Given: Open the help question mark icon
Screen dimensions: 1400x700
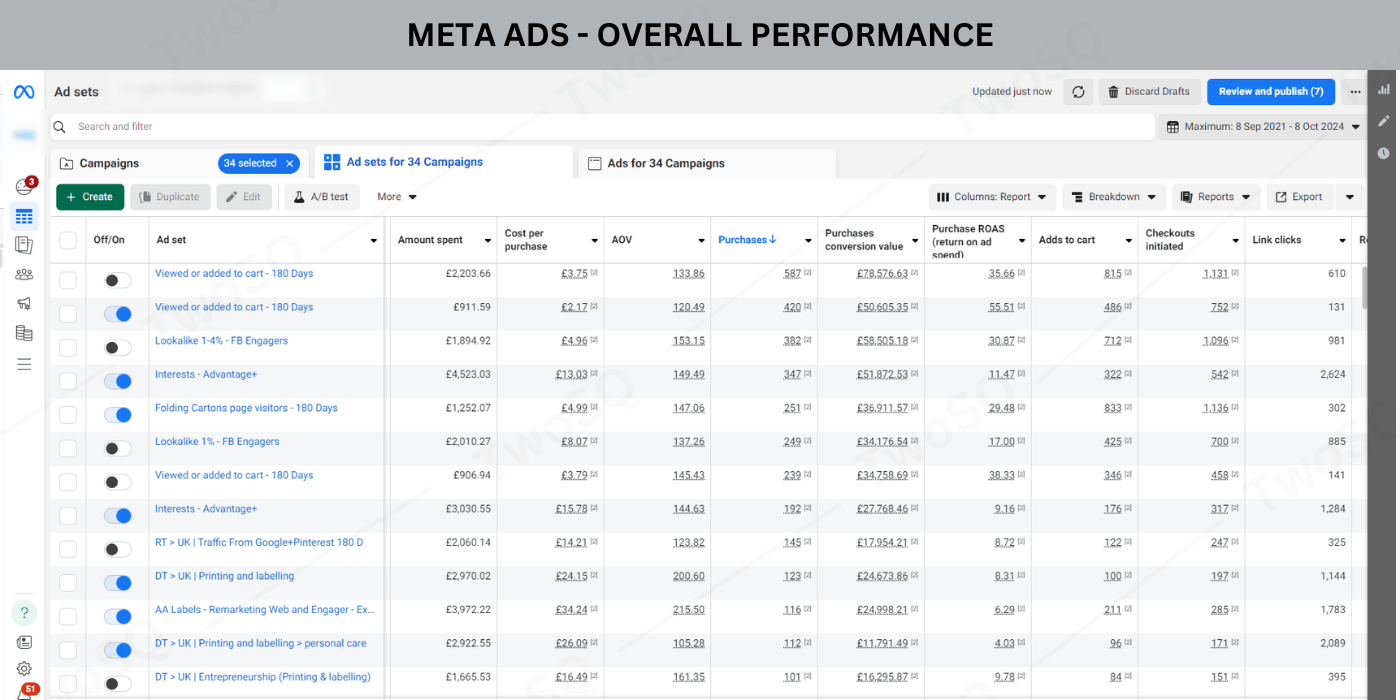Looking at the screenshot, I should pyautogui.click(x=24, y=613).
